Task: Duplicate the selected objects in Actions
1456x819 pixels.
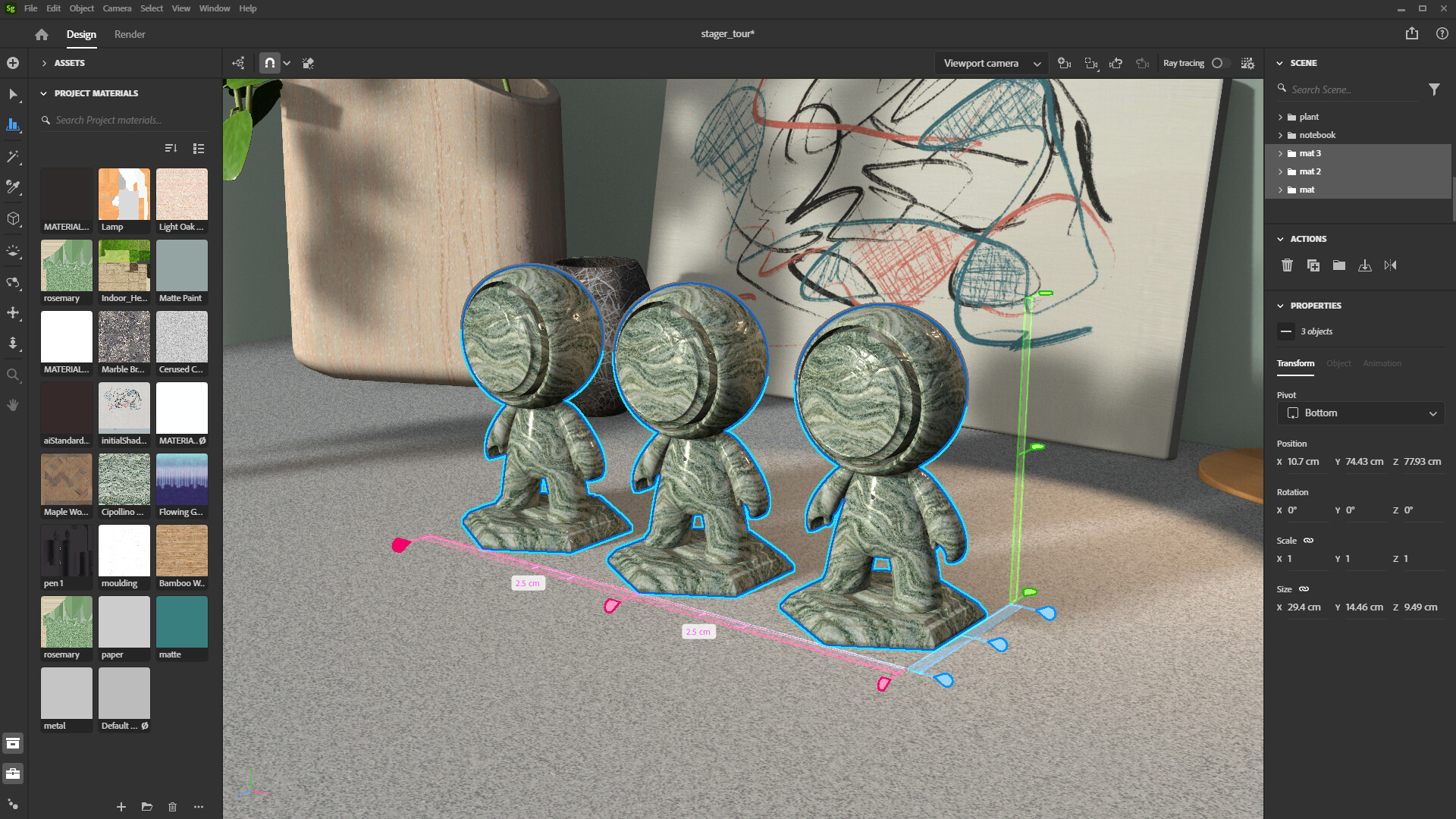Action: coord(1313,265)
